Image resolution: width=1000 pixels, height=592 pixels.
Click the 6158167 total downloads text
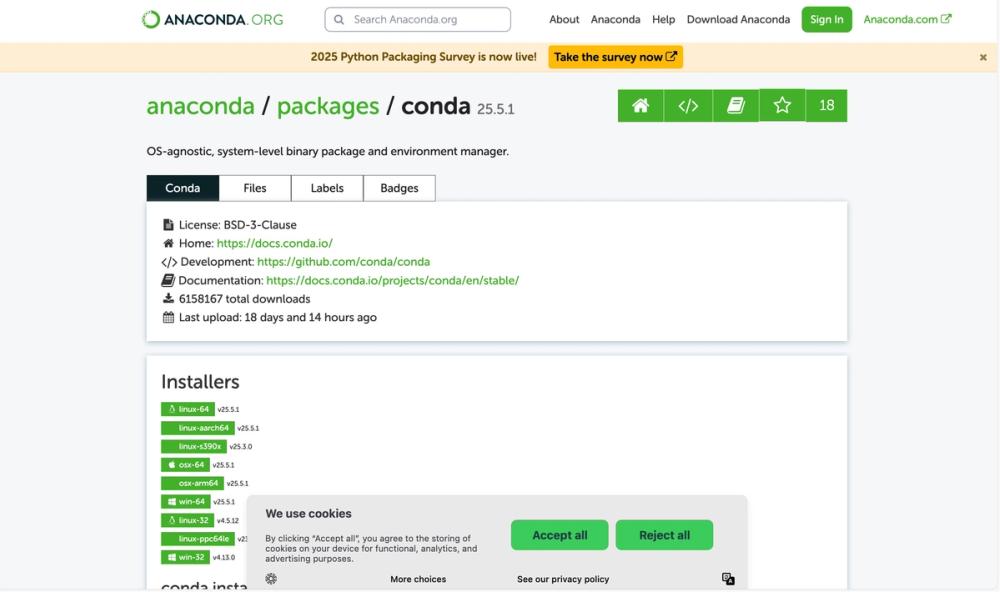pos(245,299)
